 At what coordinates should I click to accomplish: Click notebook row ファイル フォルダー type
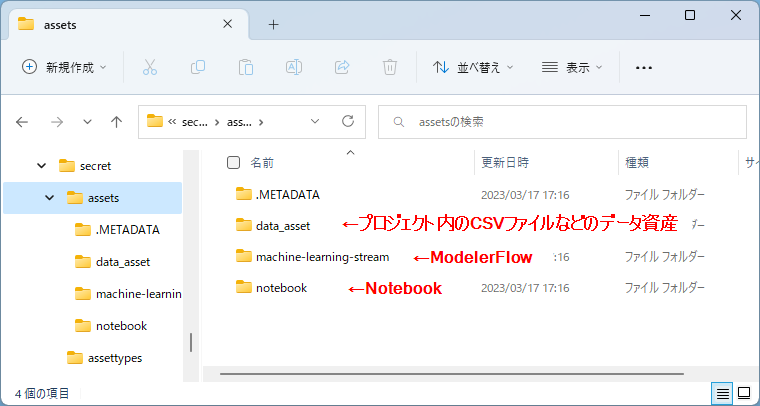[x=664, y=288]
